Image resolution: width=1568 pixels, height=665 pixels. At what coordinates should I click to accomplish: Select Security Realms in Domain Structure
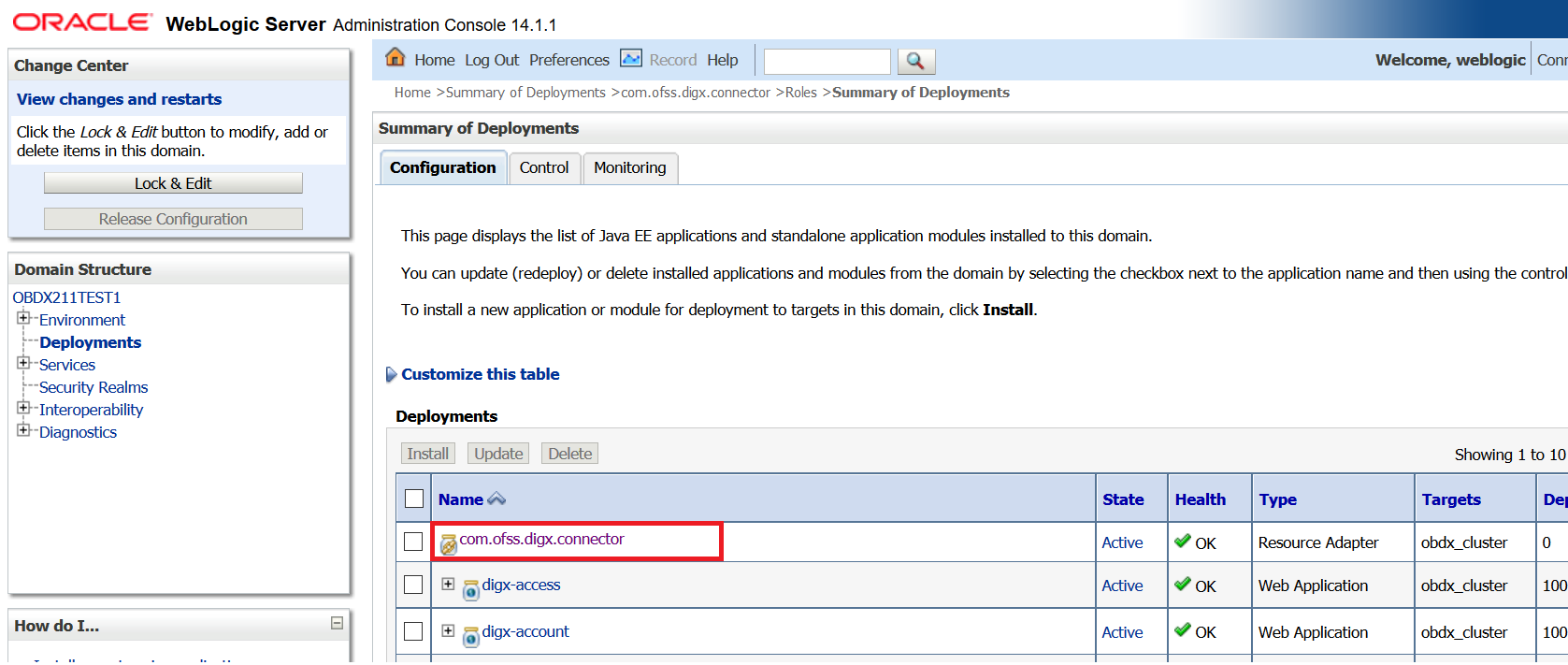pos(94,387)
